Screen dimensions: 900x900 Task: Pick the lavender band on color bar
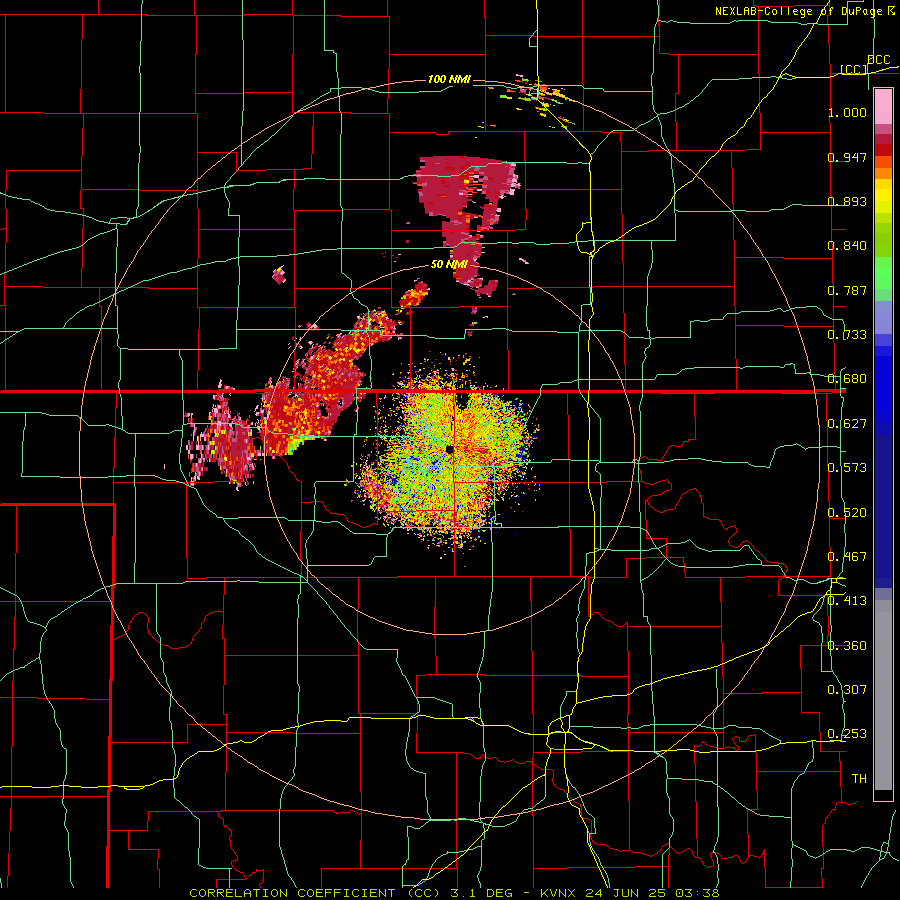(883, 317)
